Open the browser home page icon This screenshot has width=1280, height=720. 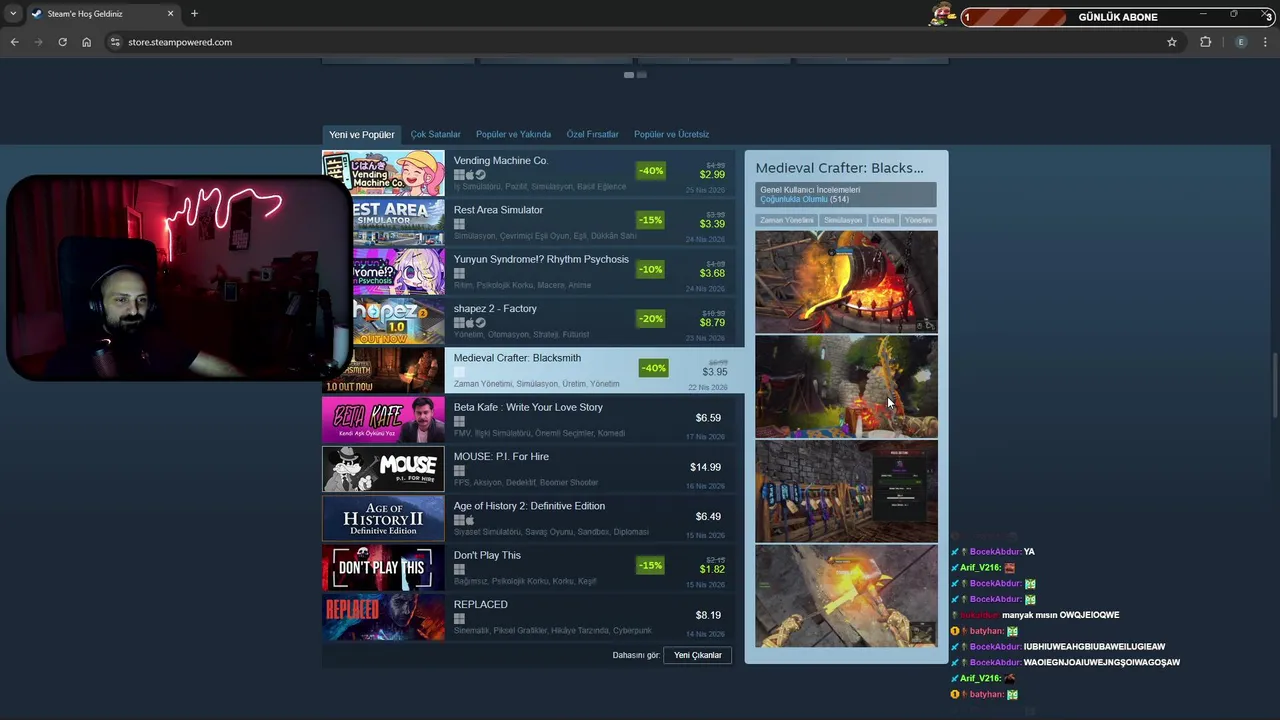(x=86, y=42)
